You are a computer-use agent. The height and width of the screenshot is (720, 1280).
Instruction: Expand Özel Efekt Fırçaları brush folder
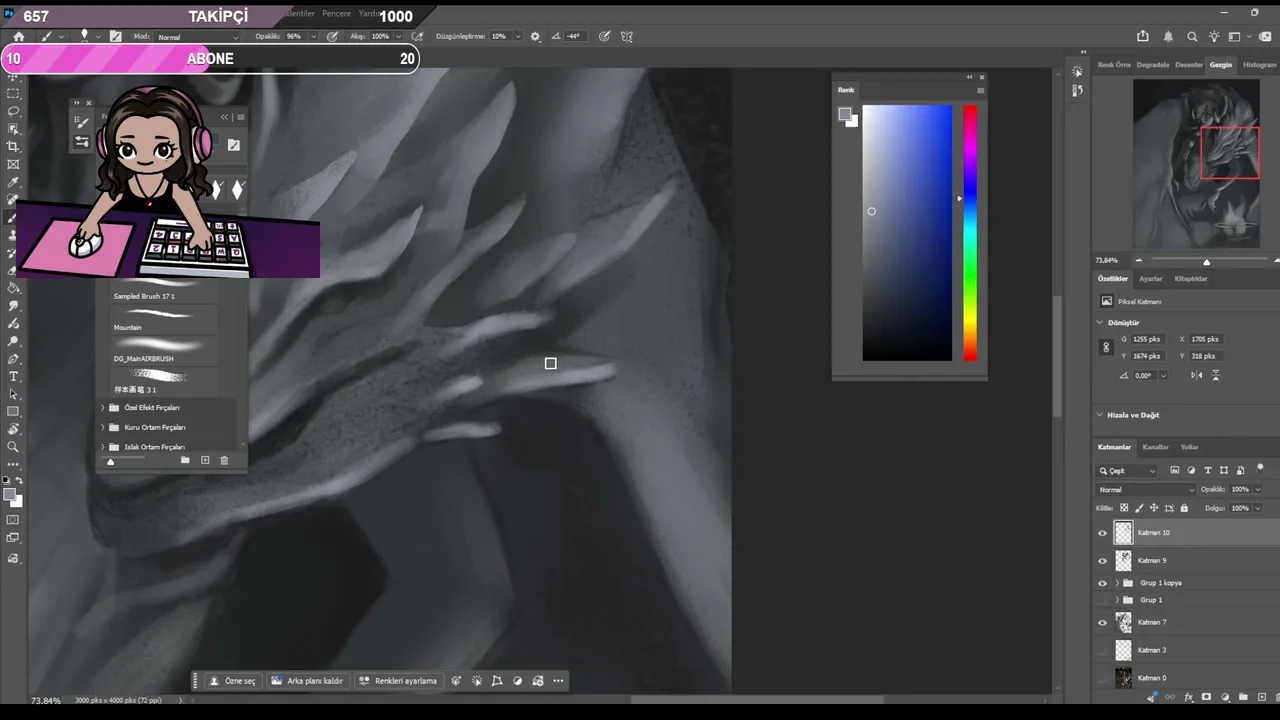[x=102, y=408]
